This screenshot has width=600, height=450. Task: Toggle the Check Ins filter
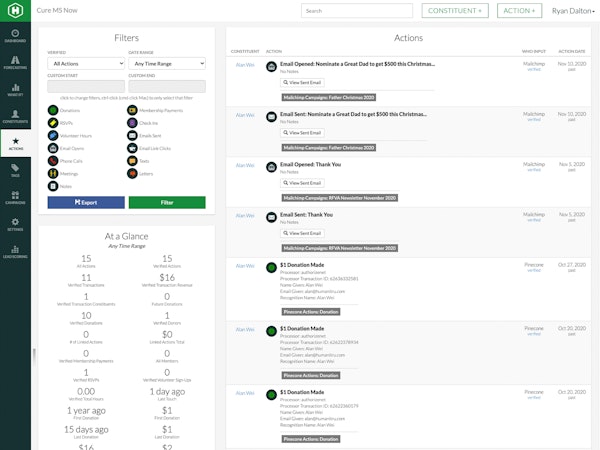click(132, 123)
